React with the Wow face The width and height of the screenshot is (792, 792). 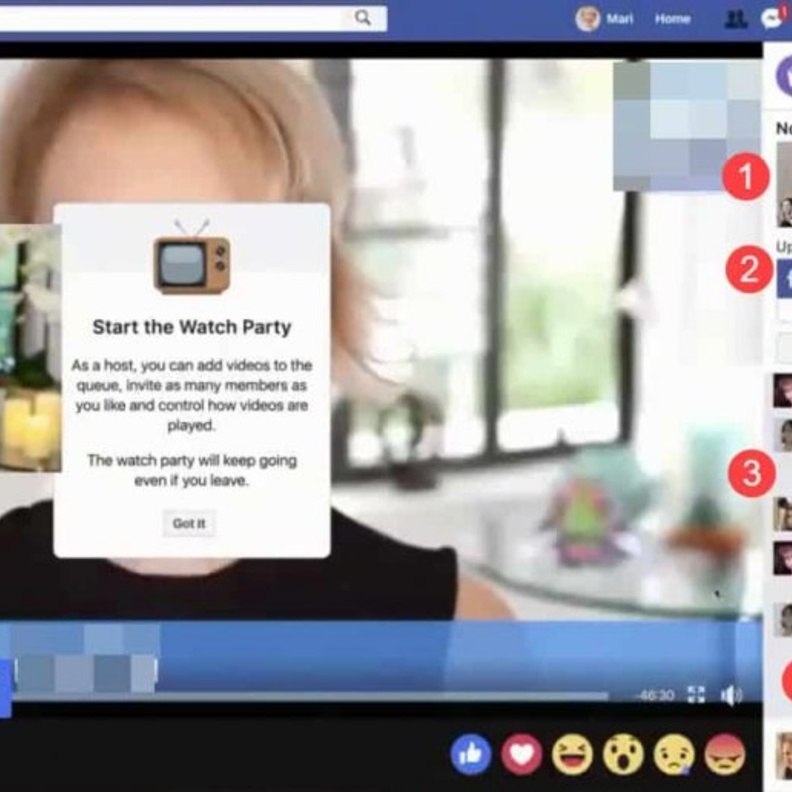623,755
